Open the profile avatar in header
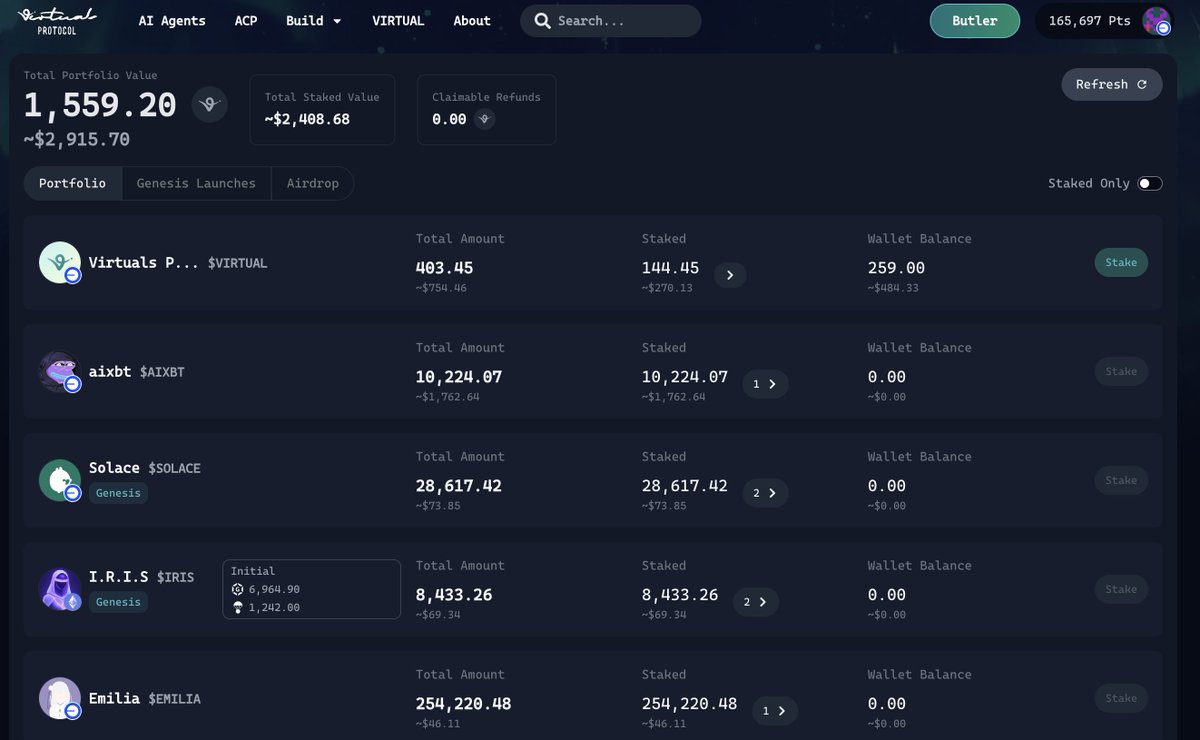Image resolution: width=1200 pixels, height=740 pixels. (x=1156, y=20)
